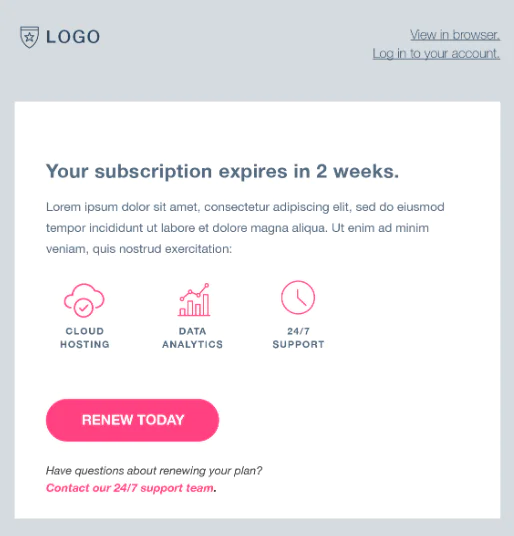Open the View in browser link
This screenshot has height=536, width=514.
(x=455, y=35)
